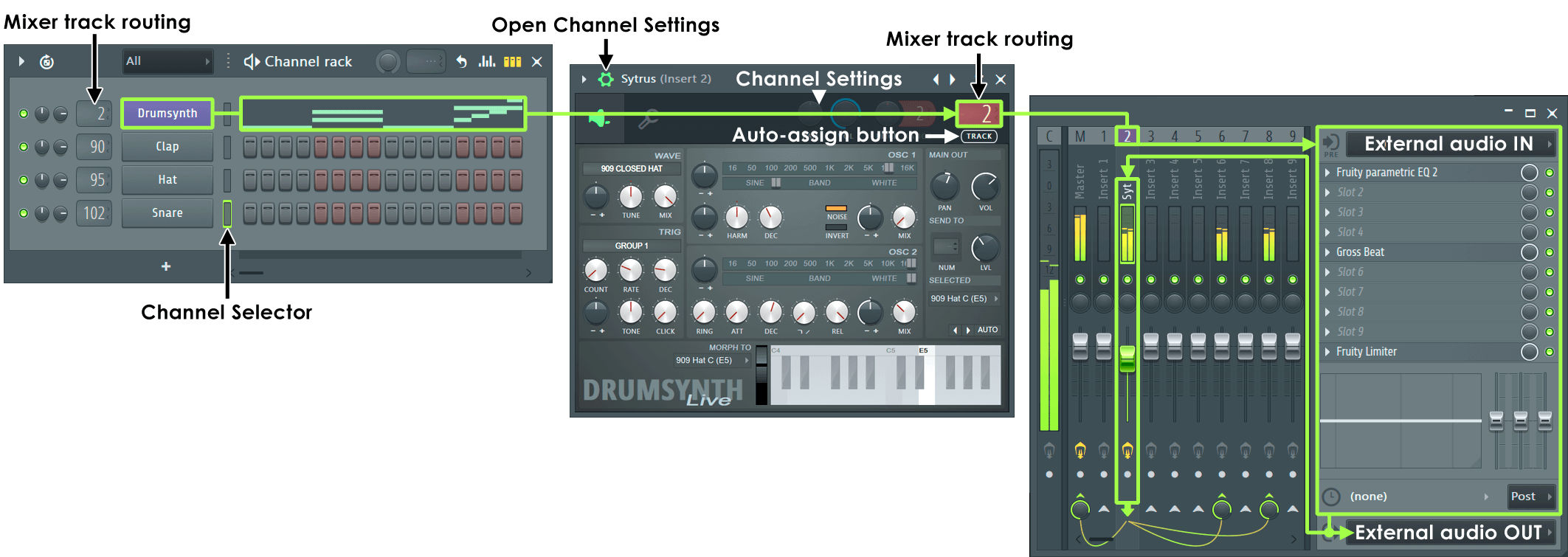
Task: Toggle the first step of the Clap row
Action: pos(250,147)
